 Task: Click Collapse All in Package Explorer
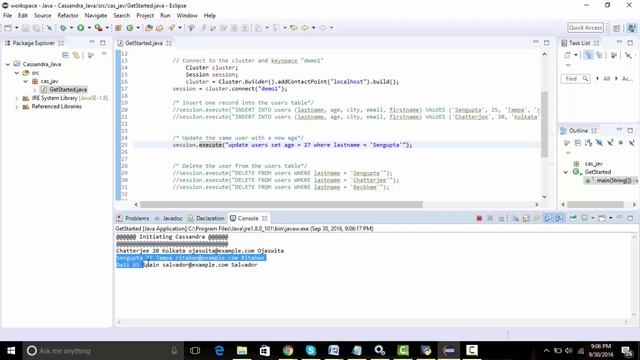65,55
